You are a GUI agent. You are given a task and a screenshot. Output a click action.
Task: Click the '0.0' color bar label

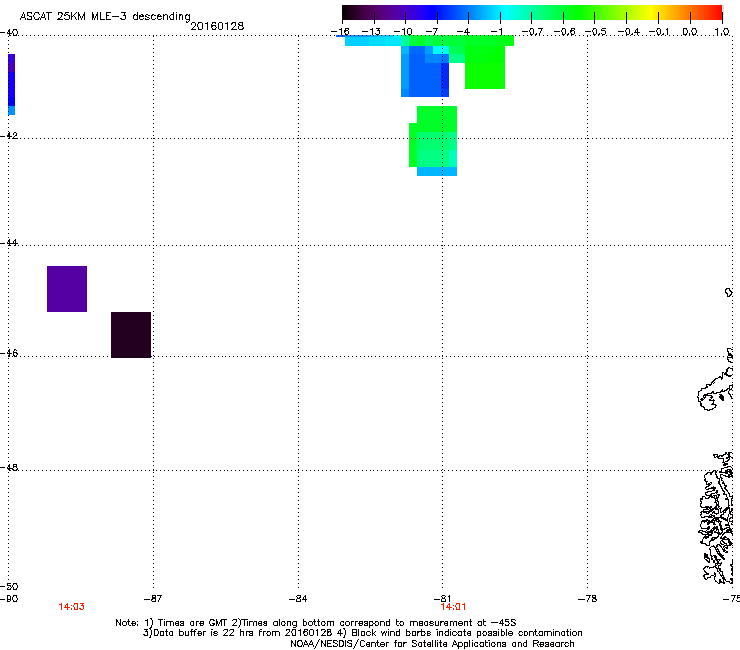click(x=690, y=32)
